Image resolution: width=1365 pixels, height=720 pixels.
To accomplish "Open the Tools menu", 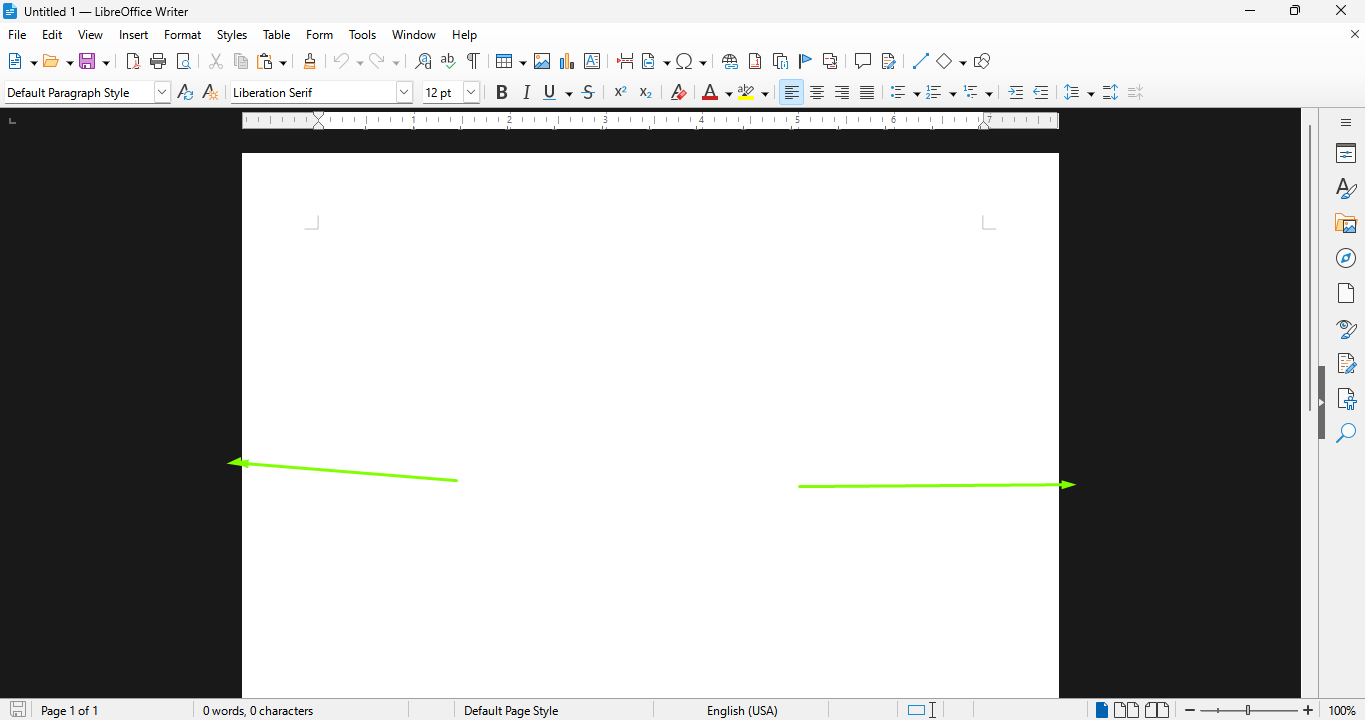I will [362, 35].
